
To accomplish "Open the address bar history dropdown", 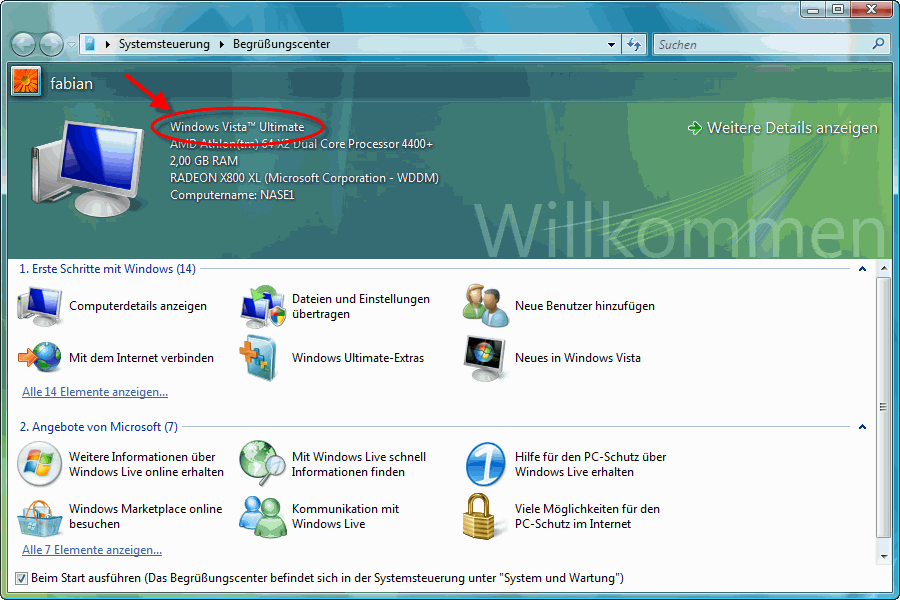I will (x=611, y=44).
